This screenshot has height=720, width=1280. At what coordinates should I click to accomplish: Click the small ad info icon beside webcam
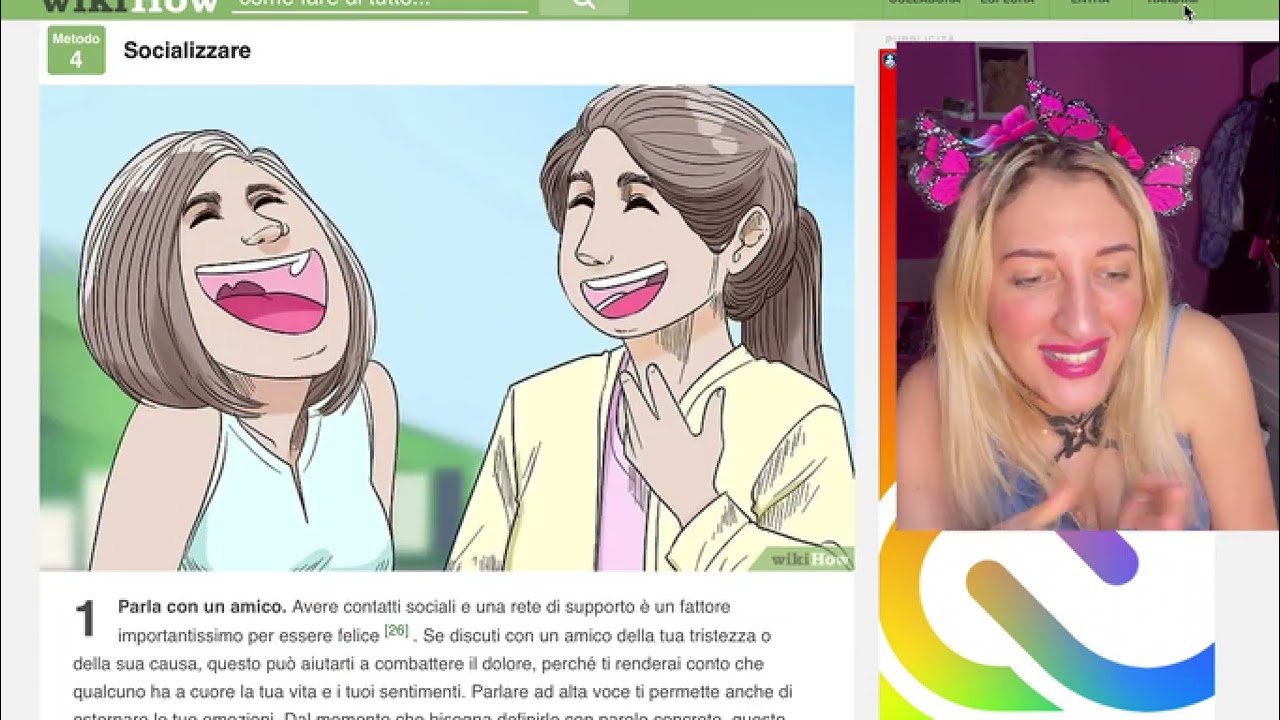click(888, 60)
